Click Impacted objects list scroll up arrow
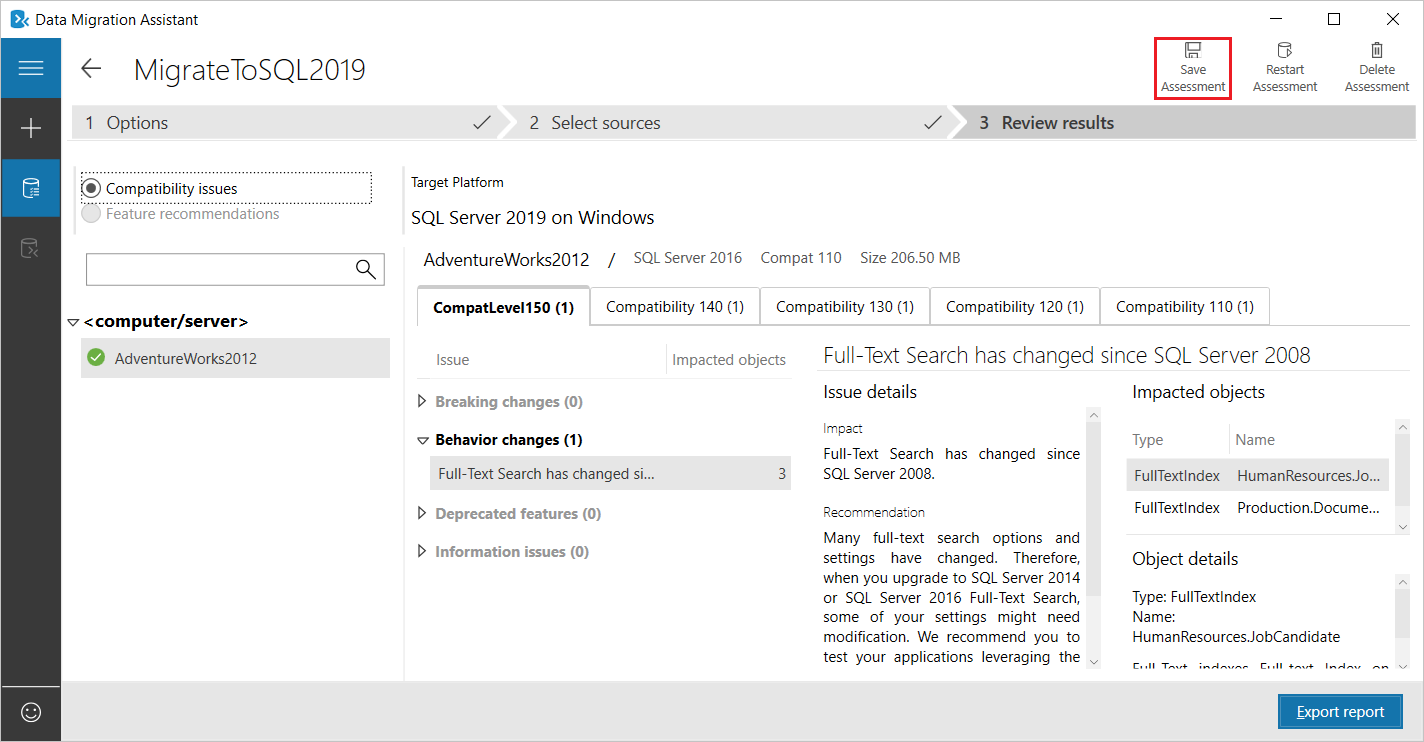1424x742 pixels. point(1403,427)
